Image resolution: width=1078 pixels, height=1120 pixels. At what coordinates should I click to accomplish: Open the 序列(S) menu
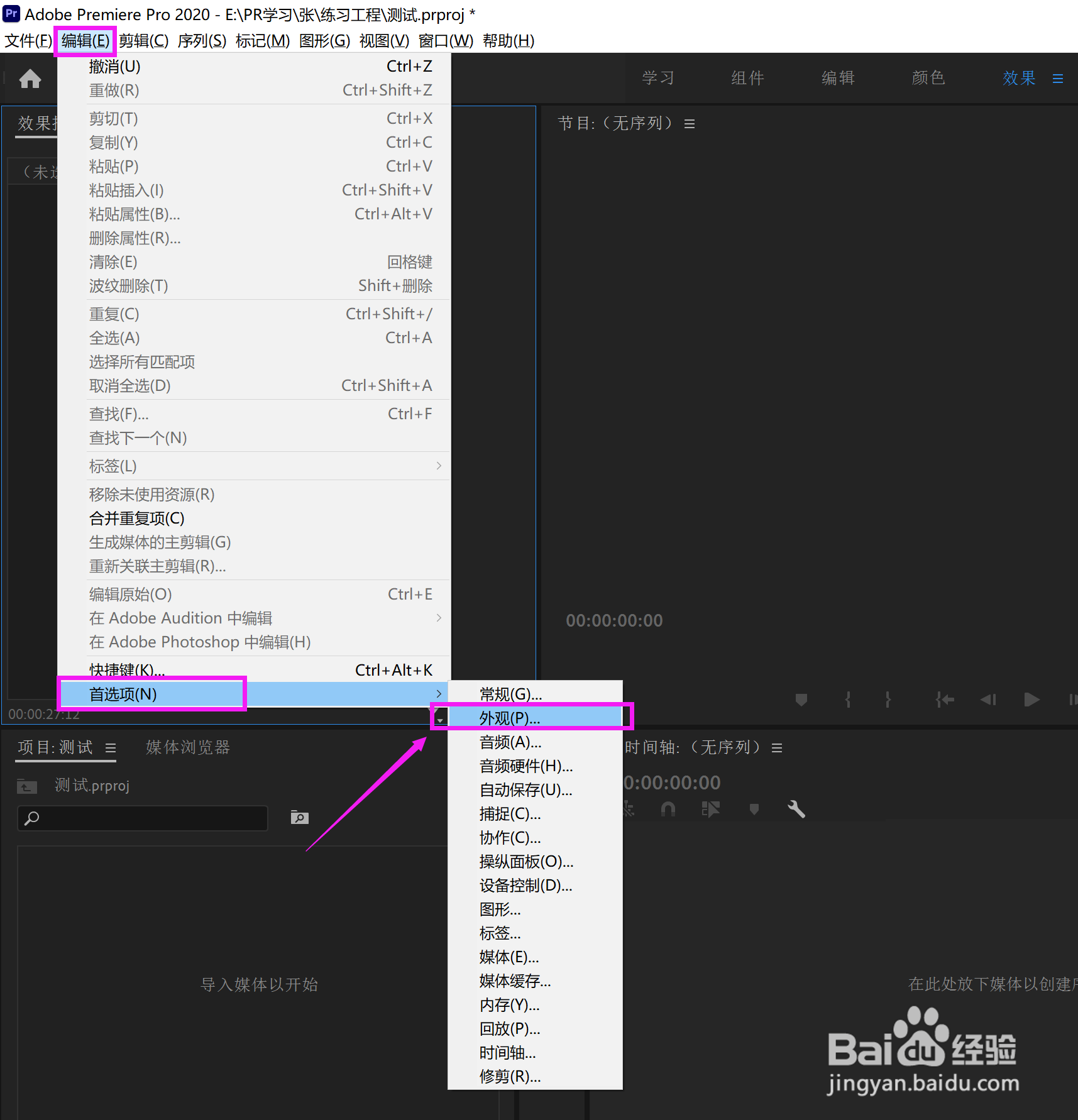202,41
